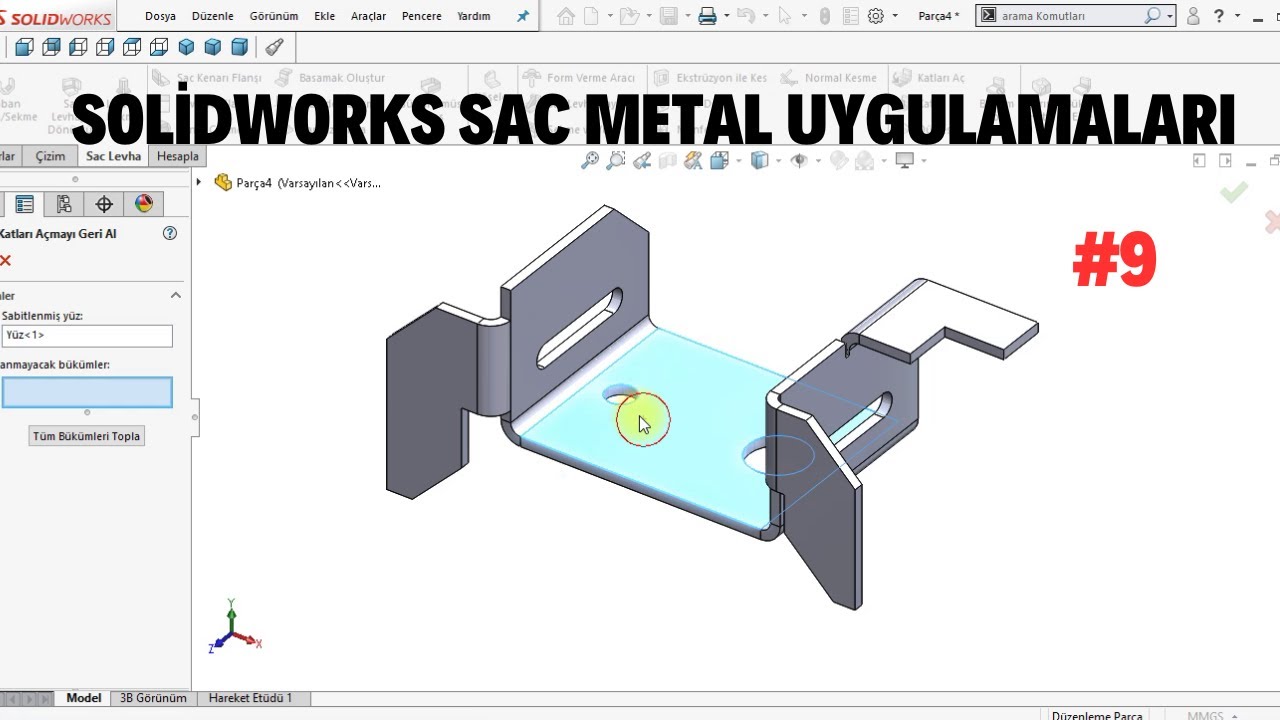Viewport: 1280px width, 720px height.
Task: Click the Home welcome icon
Action: [x=566, y=16]
